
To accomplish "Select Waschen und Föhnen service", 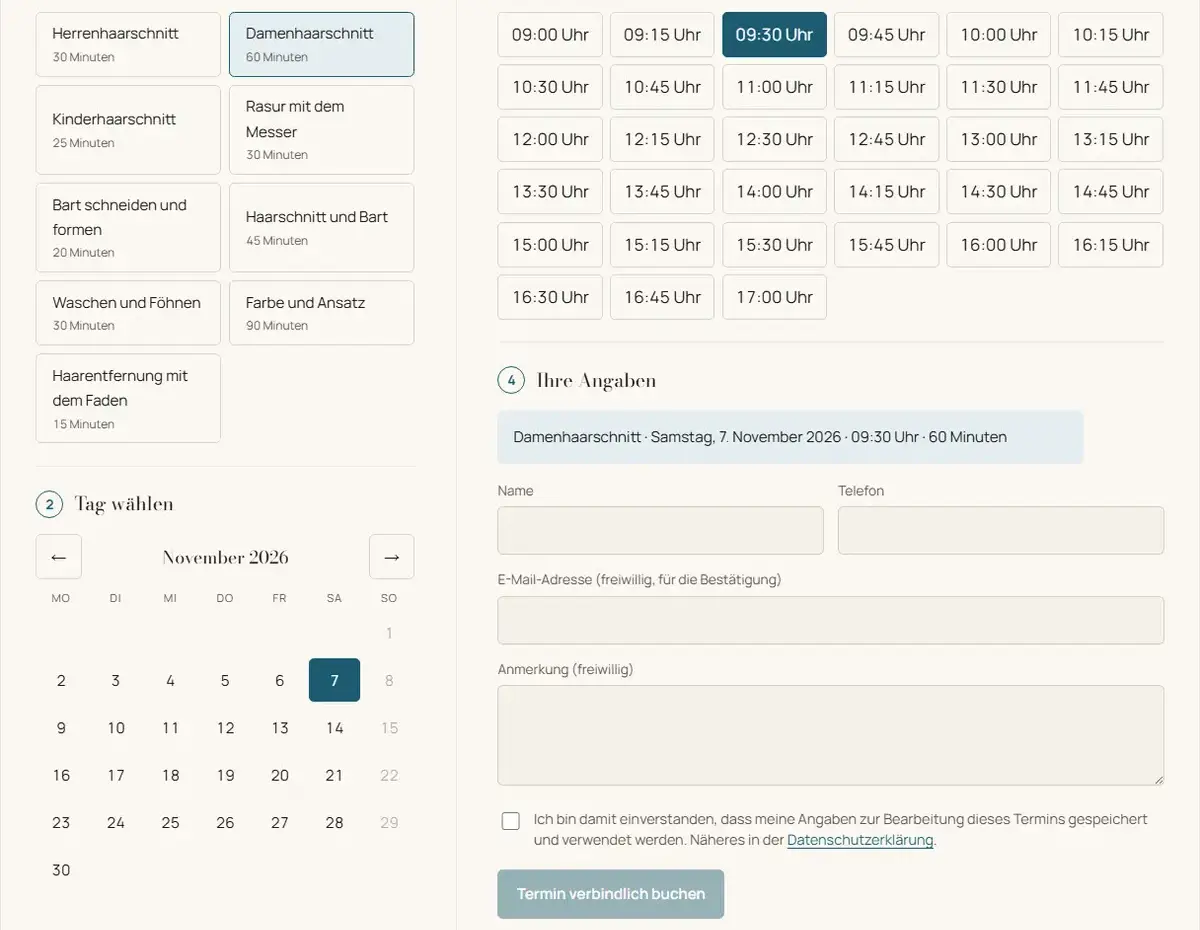I will click(x=128, y=313).
